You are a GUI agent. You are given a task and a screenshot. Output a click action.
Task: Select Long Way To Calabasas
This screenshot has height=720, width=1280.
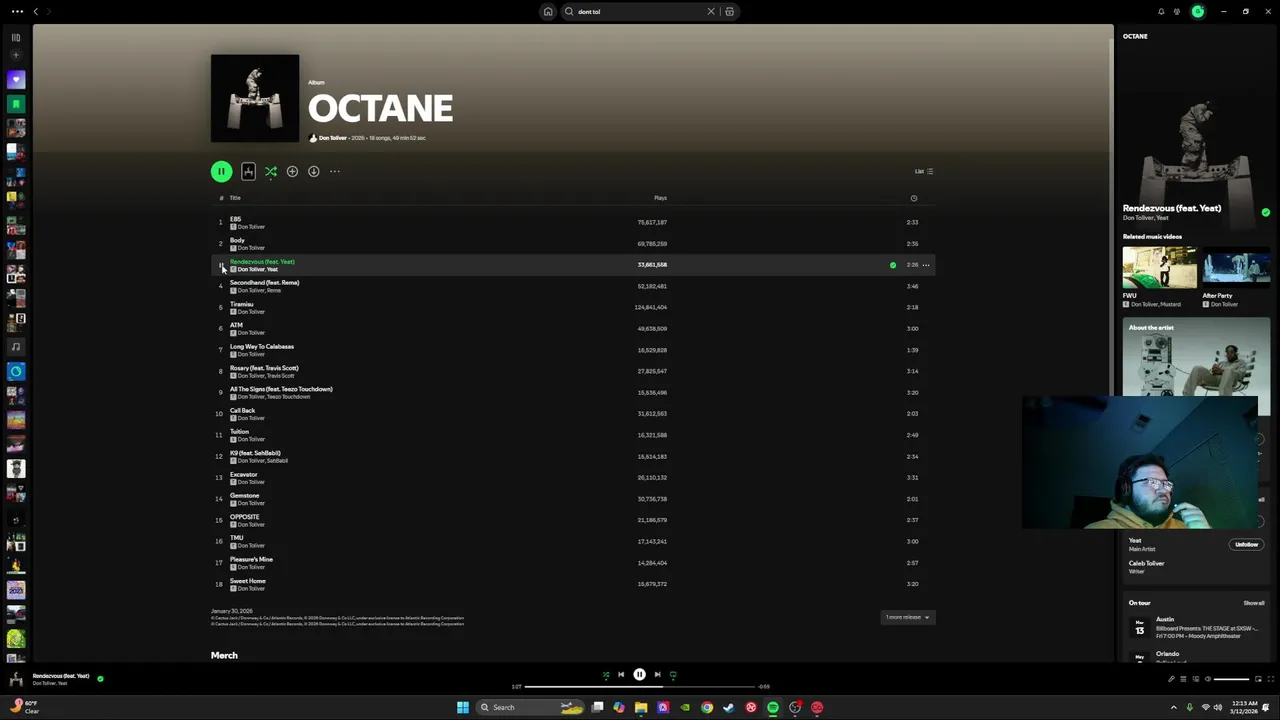point(572,350)
